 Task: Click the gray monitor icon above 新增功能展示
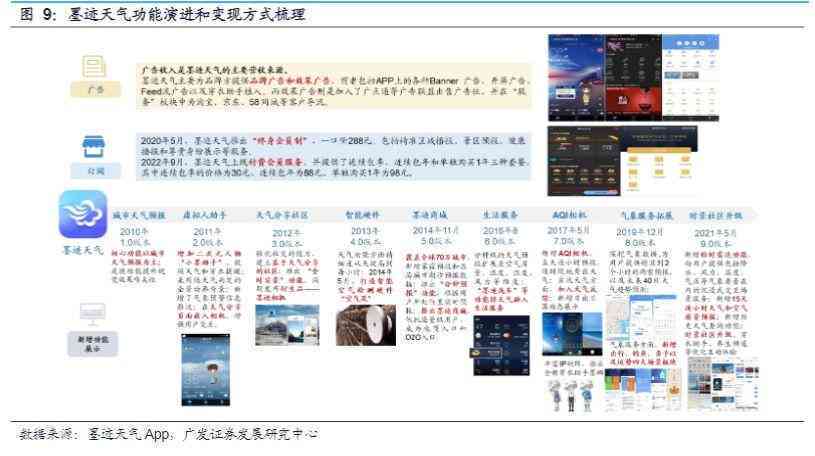(93, 314)
